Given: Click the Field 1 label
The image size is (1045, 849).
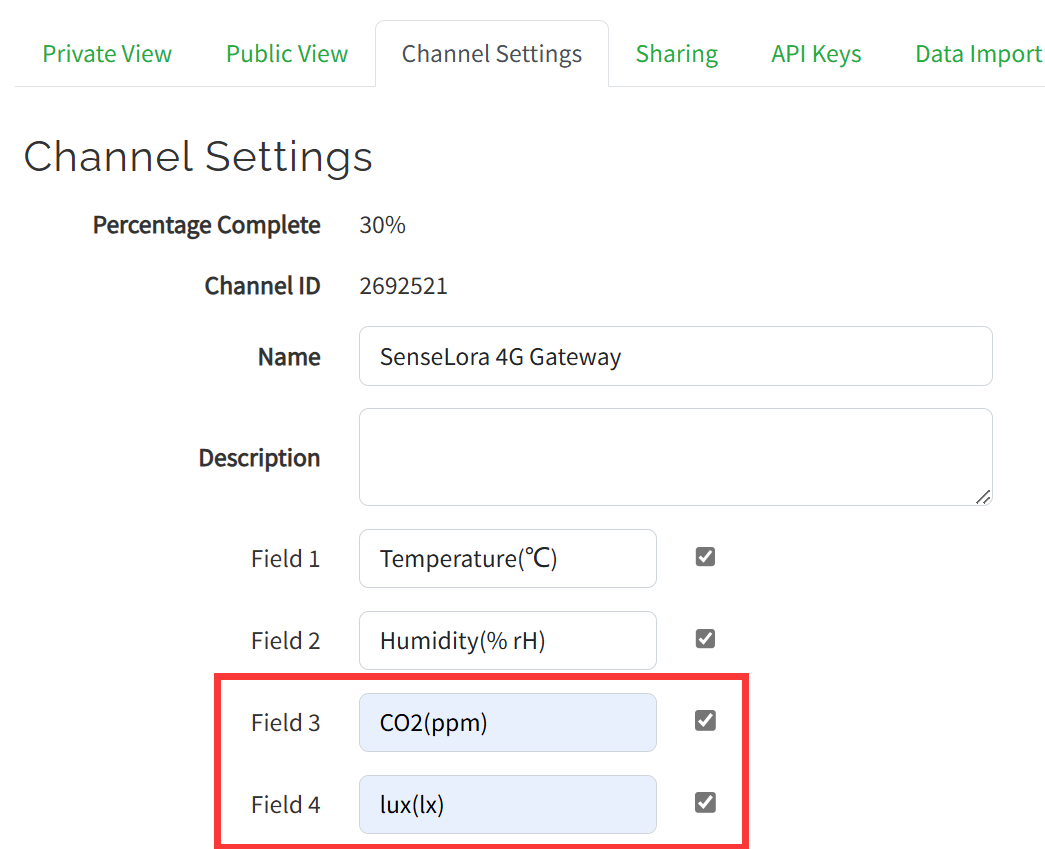Looking at the screenshot, I should pyautogui.click(x=285, y=559).
